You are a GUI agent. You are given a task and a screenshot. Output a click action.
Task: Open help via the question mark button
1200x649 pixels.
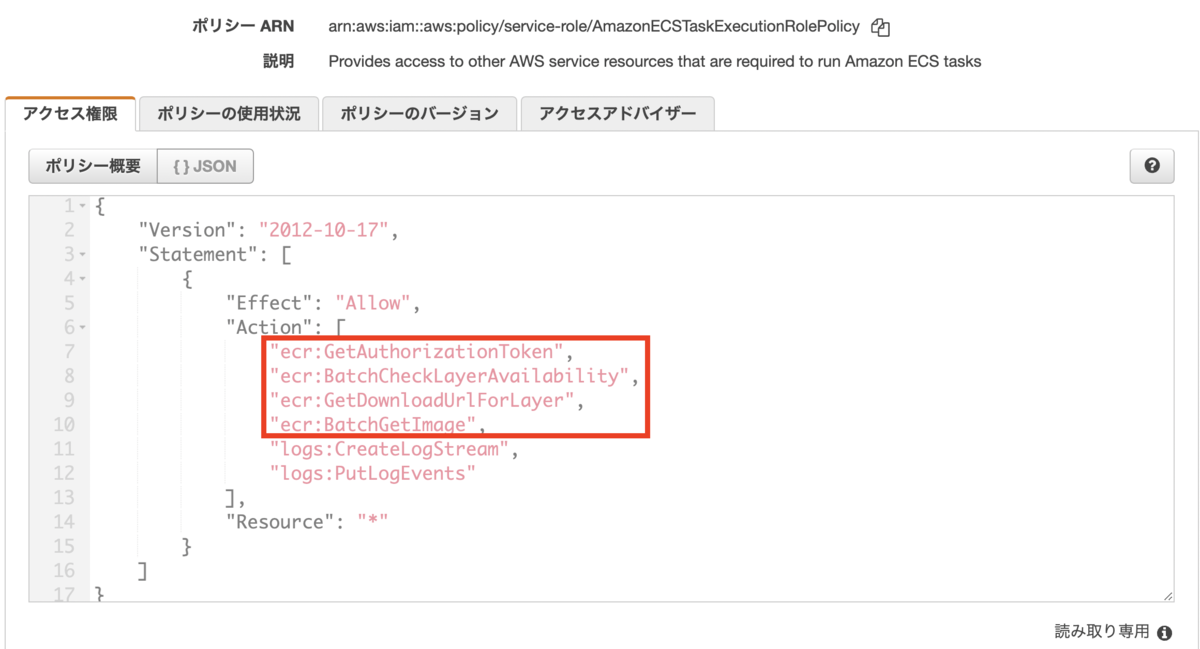1152,166
